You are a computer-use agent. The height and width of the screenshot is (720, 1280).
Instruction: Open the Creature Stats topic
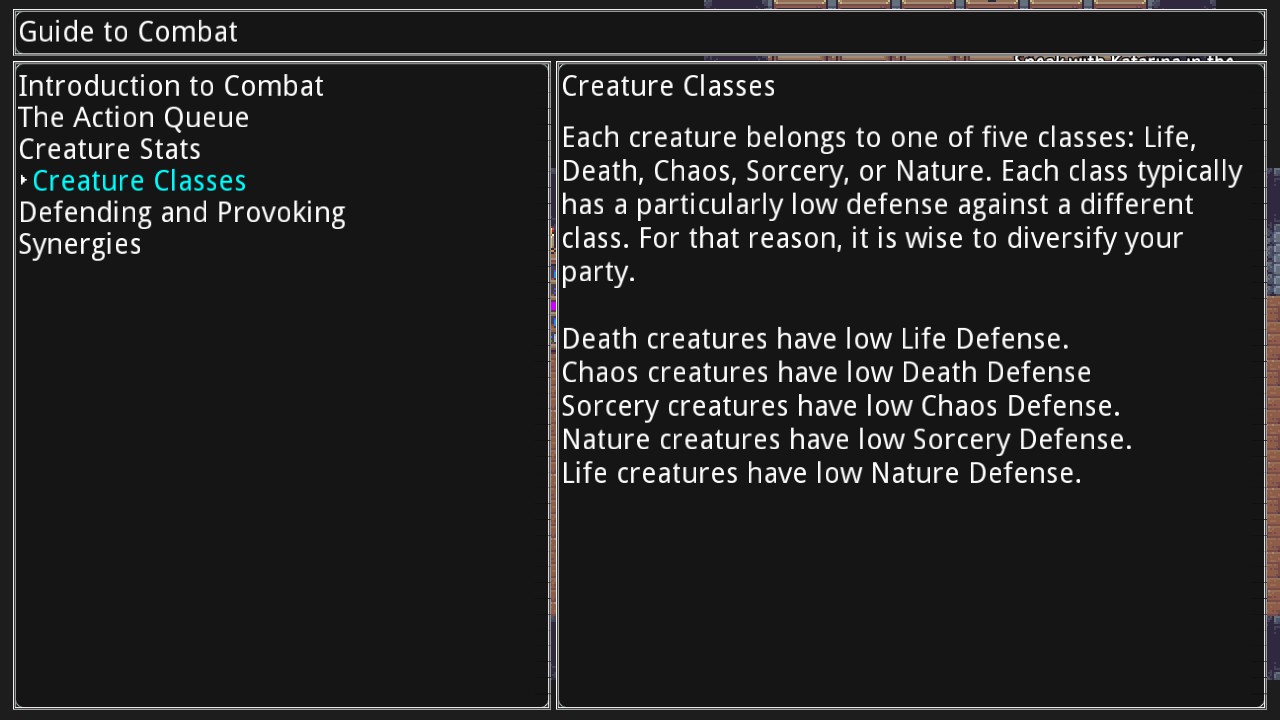click(x=109, y=150)
